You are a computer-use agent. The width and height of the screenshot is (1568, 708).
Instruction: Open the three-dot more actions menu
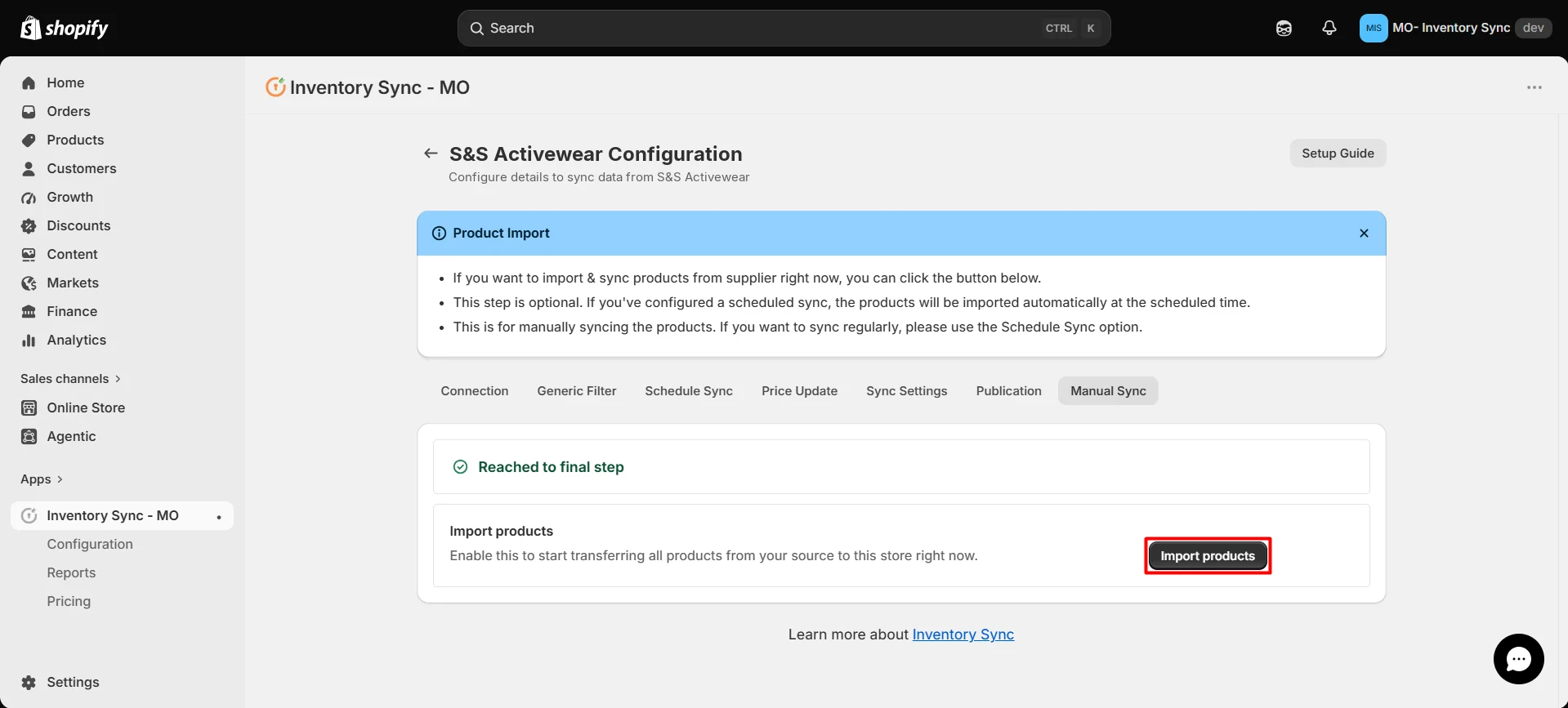pyautogui.click(x=1534, y=87)
